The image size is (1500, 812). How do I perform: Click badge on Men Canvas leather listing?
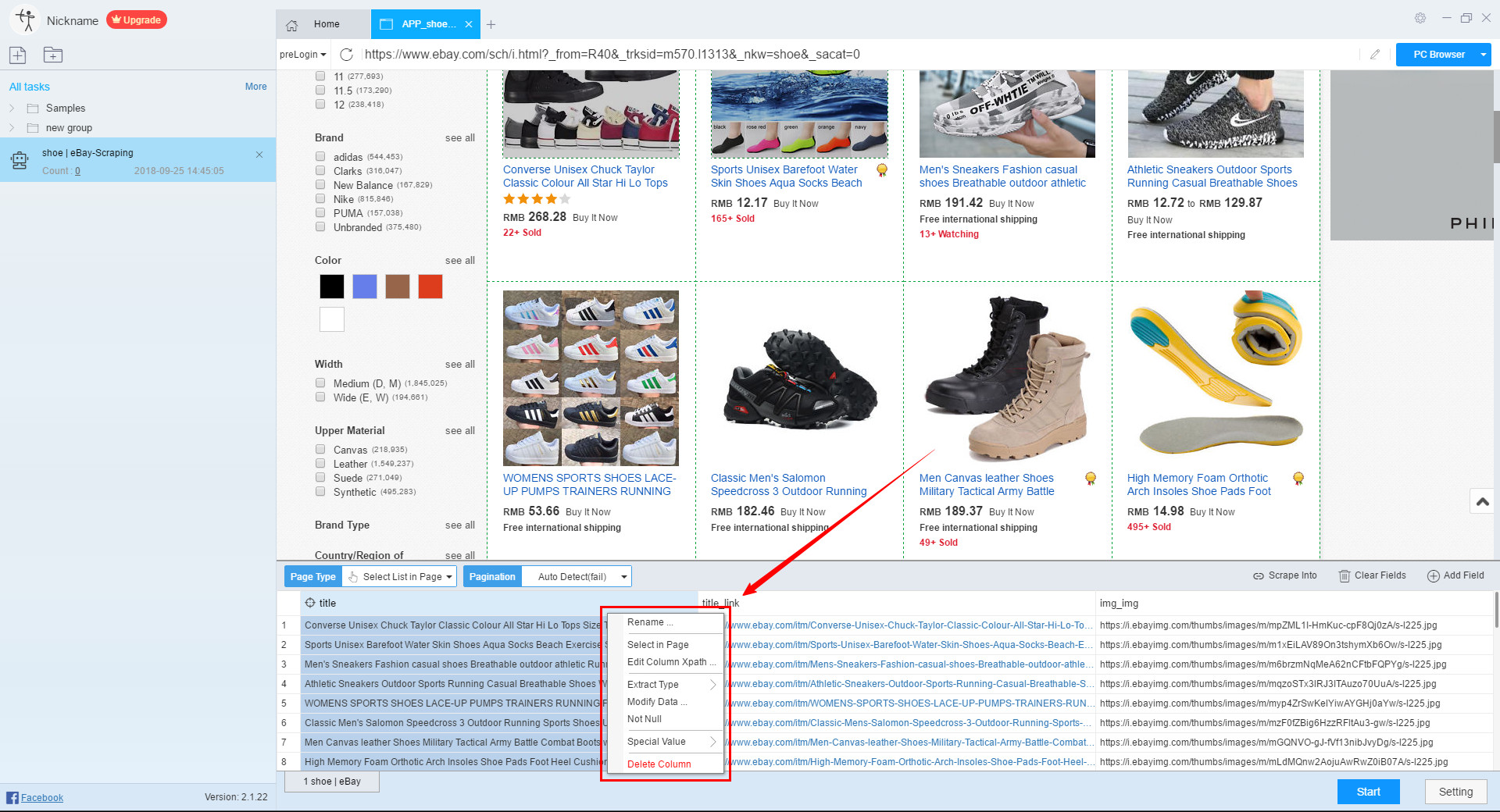[1091, 479]
